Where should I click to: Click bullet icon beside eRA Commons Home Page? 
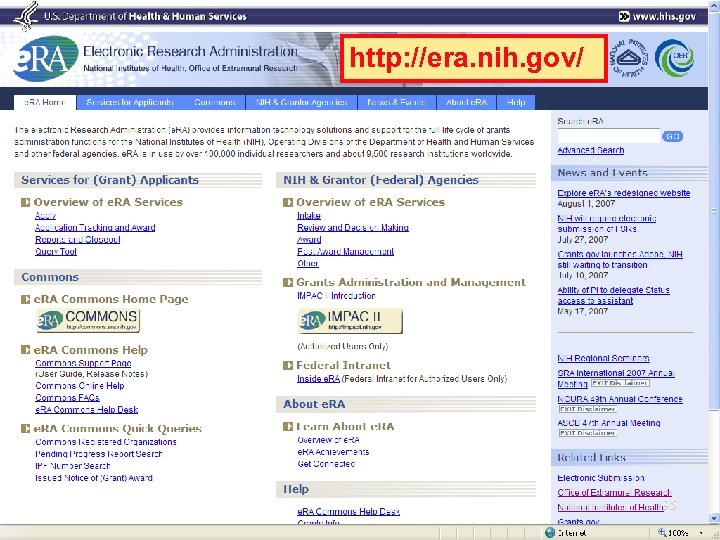coord(26,299)
